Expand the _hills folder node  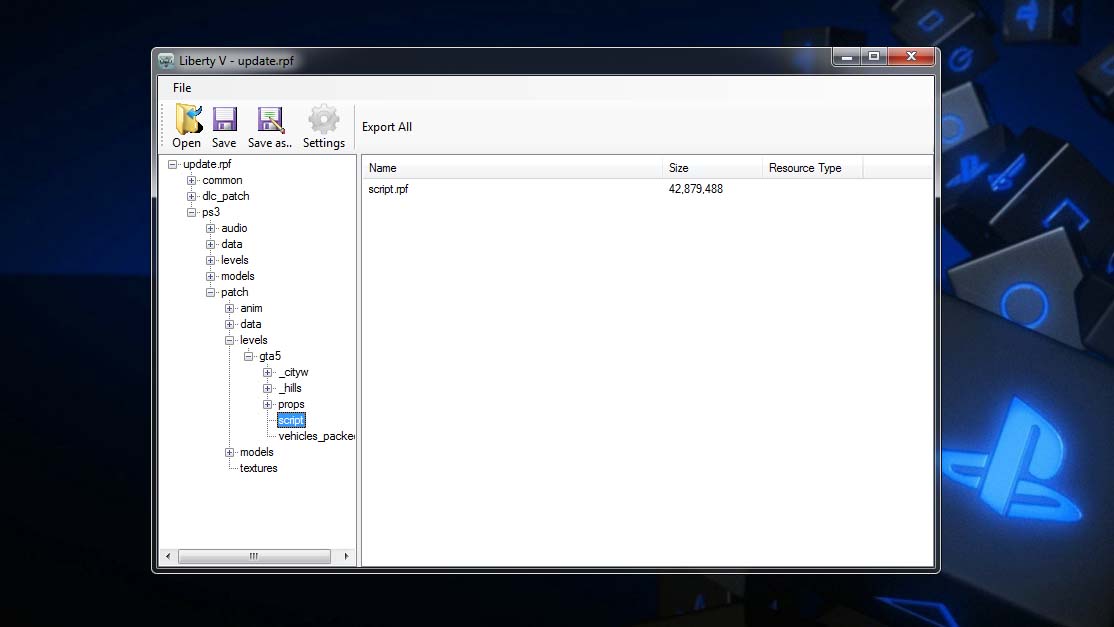(x=267, y=388)
